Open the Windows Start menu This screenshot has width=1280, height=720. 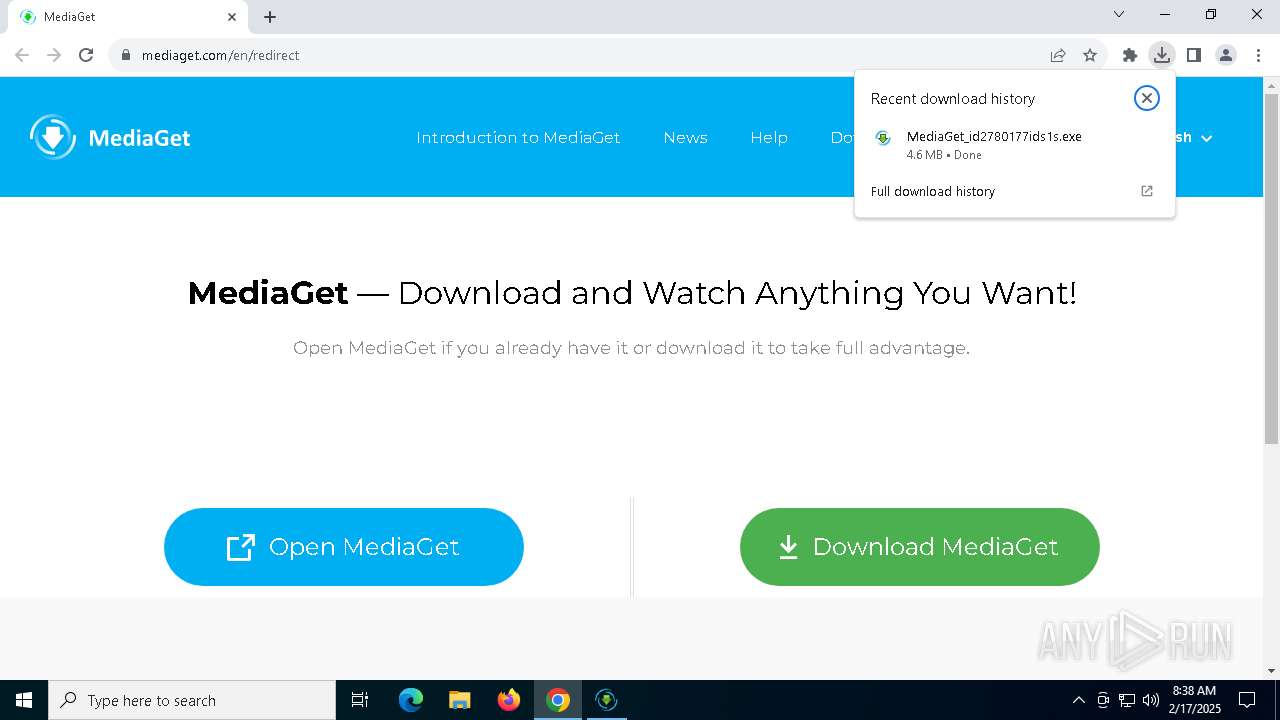(24, 700)
